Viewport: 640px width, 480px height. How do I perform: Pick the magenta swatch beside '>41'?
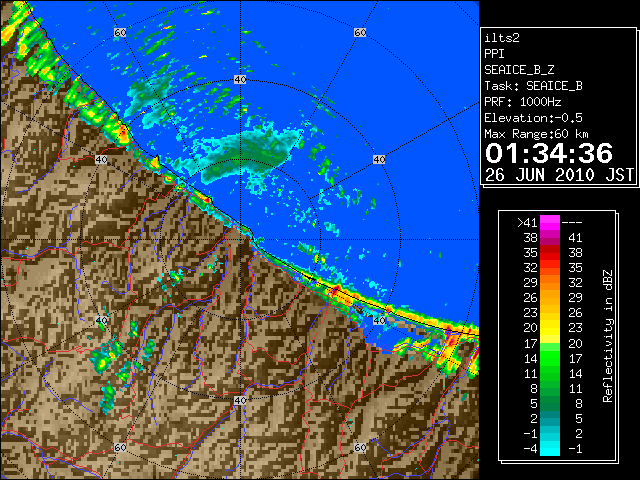click(550, 222)
